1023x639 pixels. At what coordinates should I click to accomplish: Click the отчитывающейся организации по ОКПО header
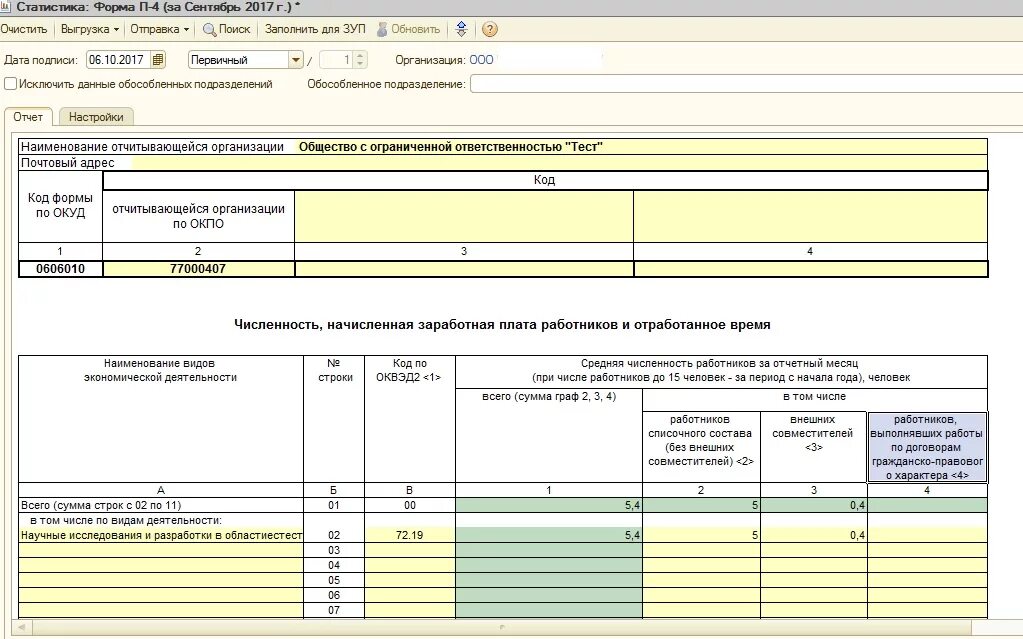198,216
